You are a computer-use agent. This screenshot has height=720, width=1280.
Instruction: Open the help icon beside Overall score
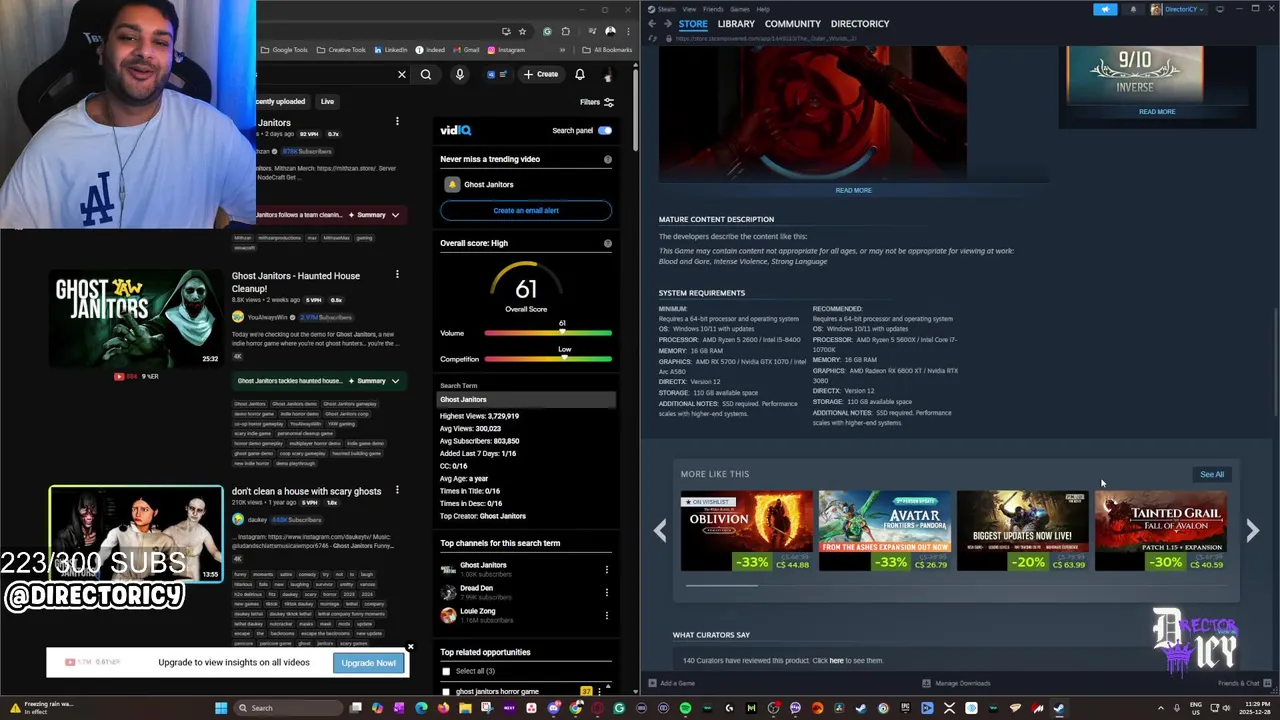point(607,243)
